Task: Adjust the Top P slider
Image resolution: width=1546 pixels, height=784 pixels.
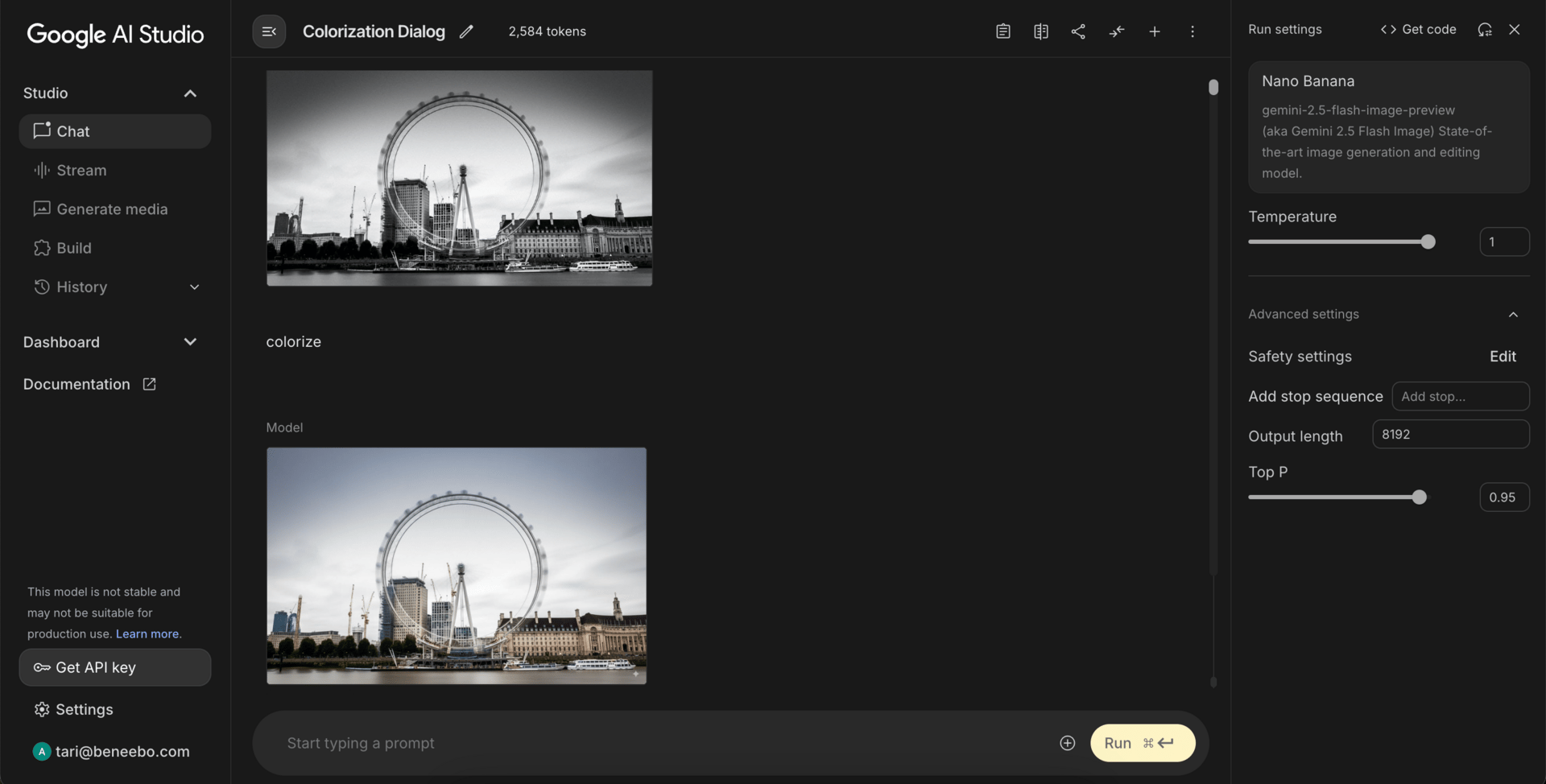Action: coord(1419,497)
